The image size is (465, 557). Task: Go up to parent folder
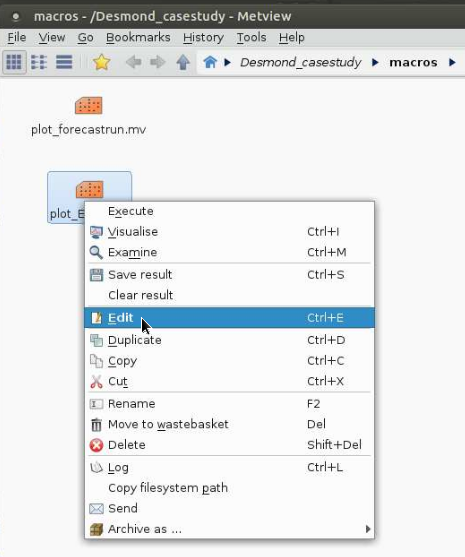[x=183, y=63]
